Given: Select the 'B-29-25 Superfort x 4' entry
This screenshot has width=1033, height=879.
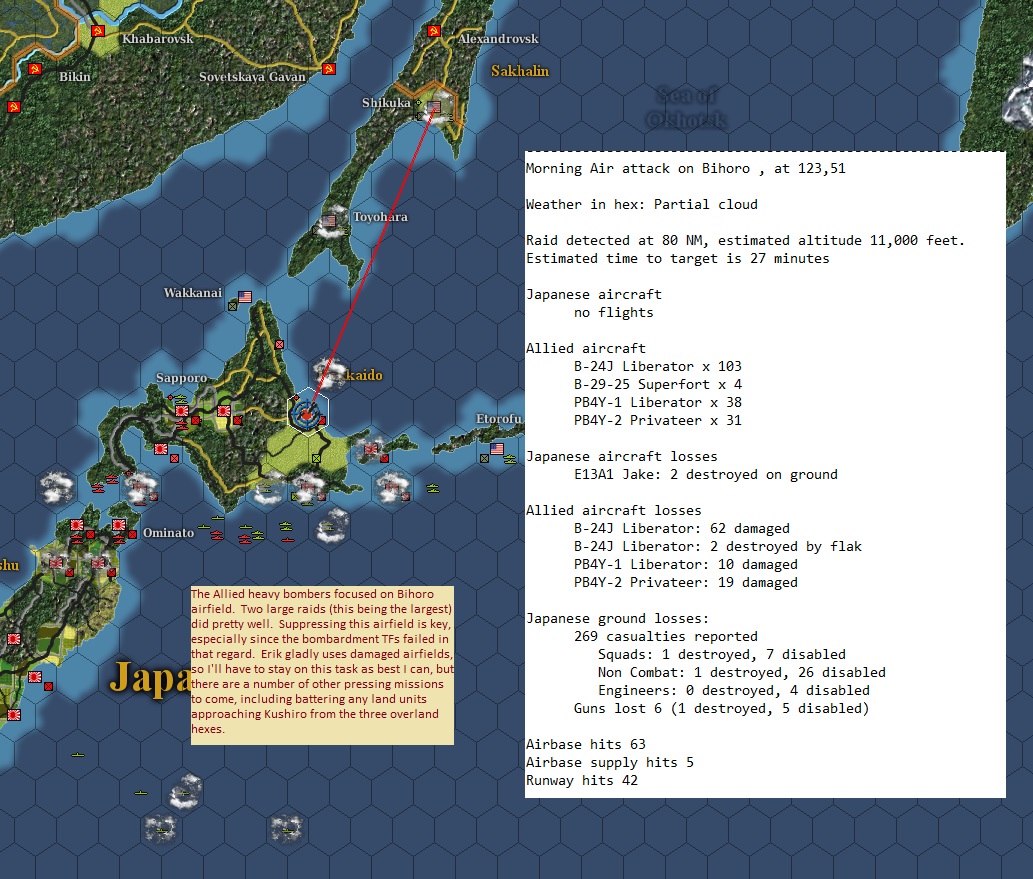Looking at the screenshot, I should click(x=657, y=384).
